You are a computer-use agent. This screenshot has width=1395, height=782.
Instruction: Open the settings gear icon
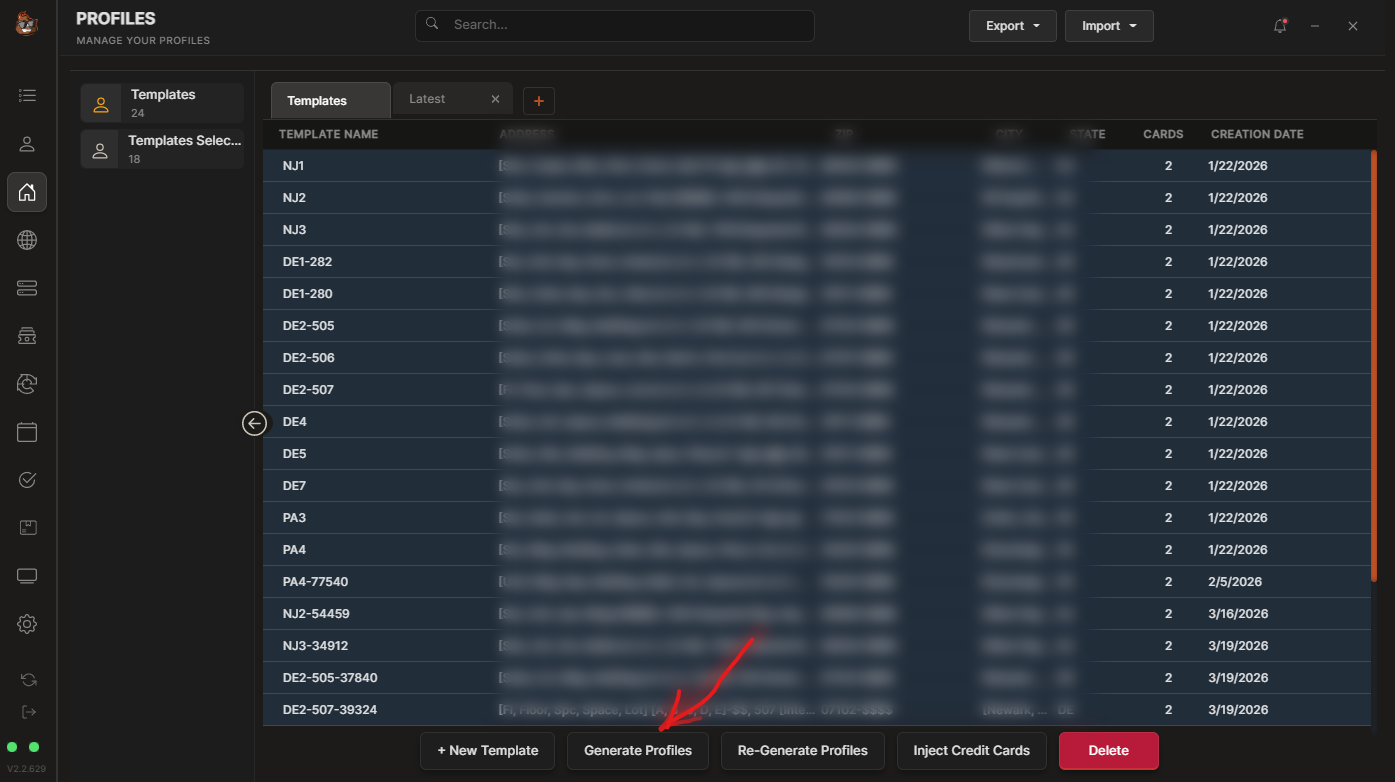click(x=27, y=624)
